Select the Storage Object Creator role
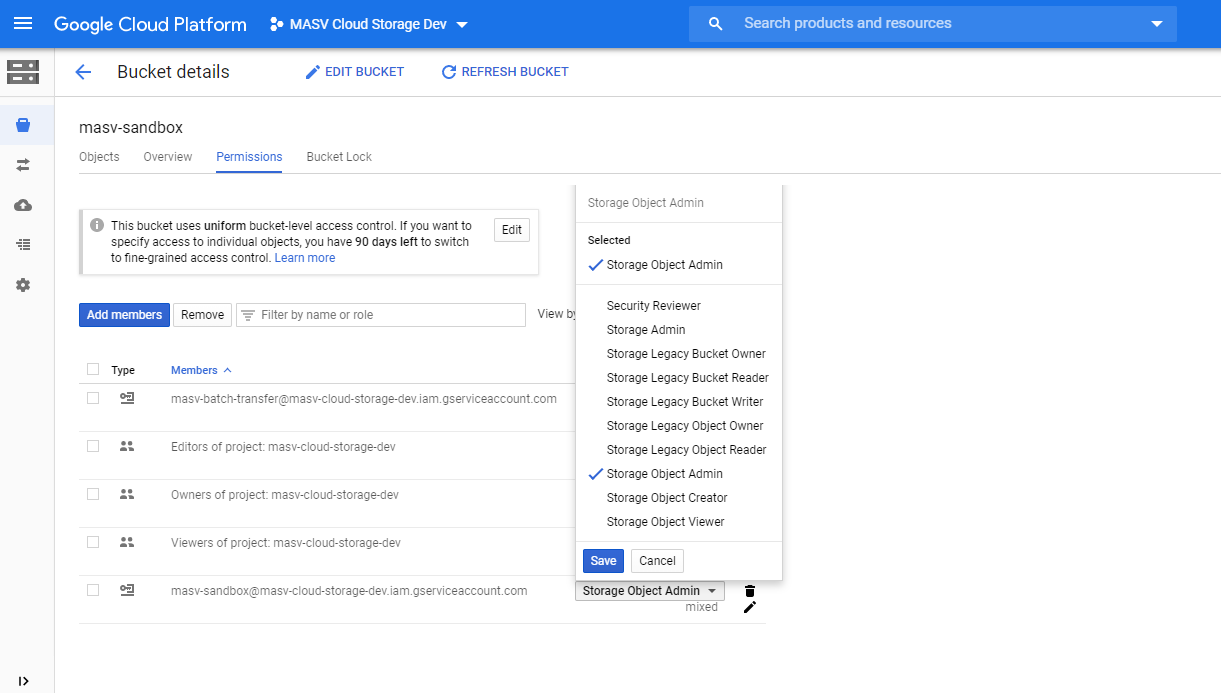Viewport: 1221px width, 693px height. (x=667, y=498)
